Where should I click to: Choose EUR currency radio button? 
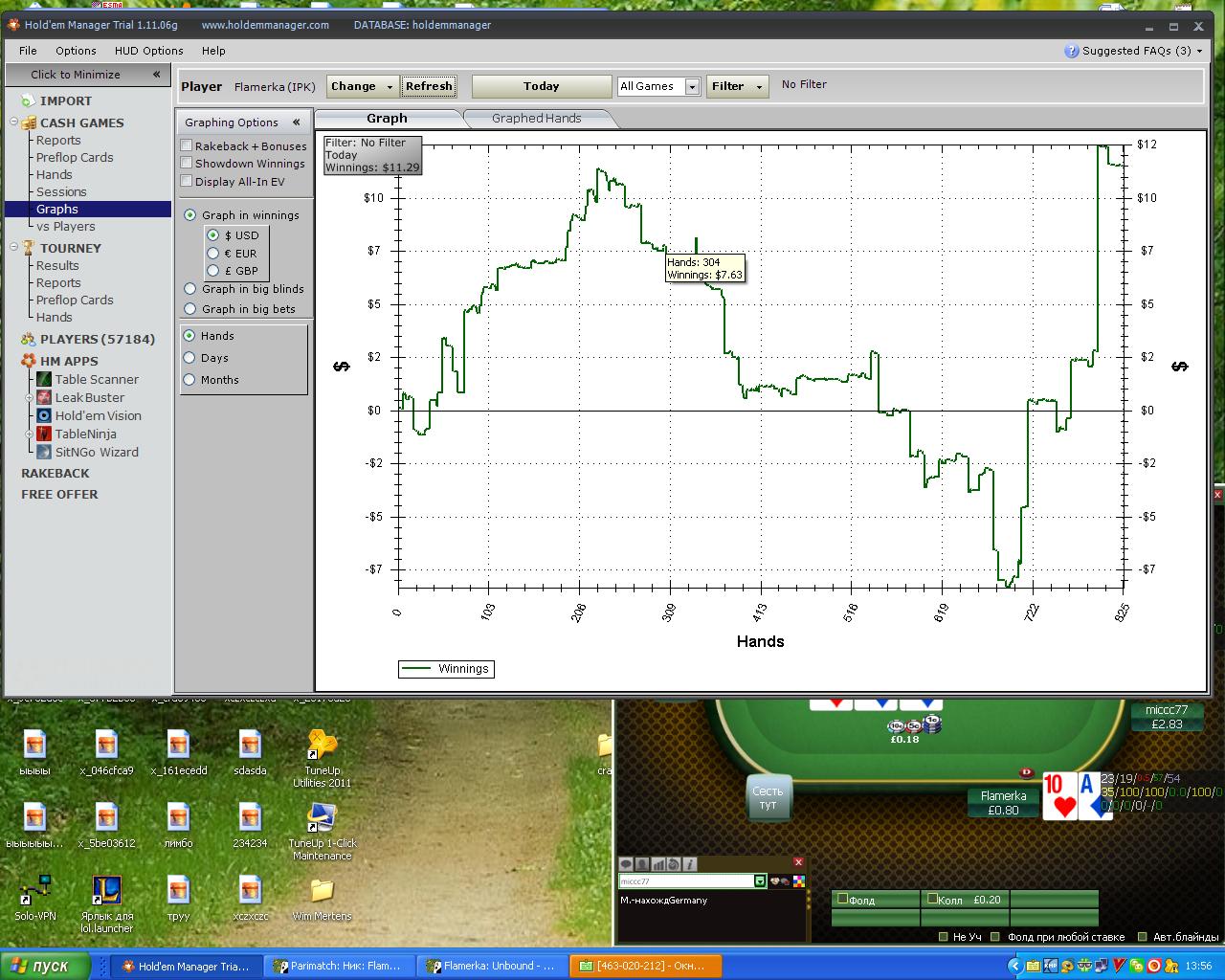tap(213, 254)
